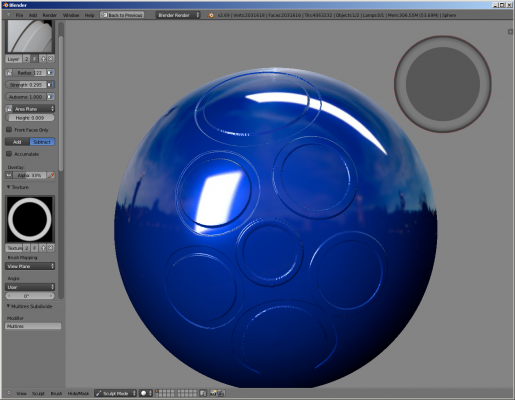Viewport: 515px width, 400px height.
Task: Collapse the Multires Subdivide panel
Action: tap(8, 306)
